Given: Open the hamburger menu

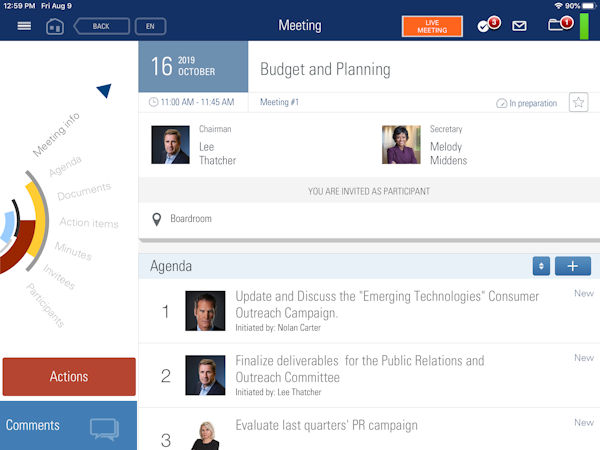Looking at the screenshot, I should pos(24,26).
